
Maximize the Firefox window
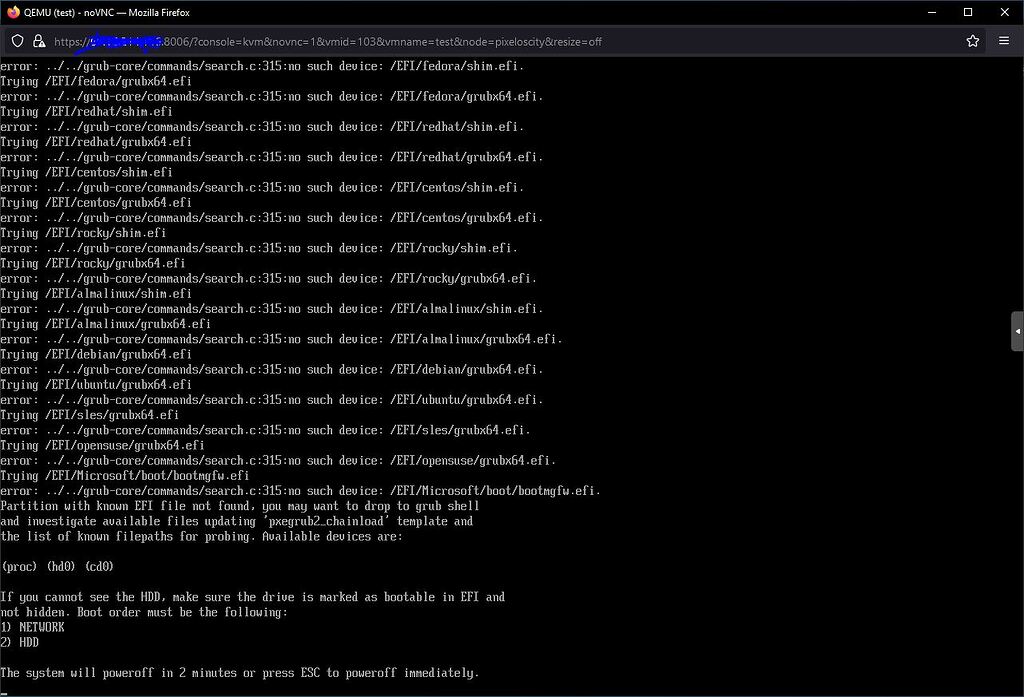(968, 12)
